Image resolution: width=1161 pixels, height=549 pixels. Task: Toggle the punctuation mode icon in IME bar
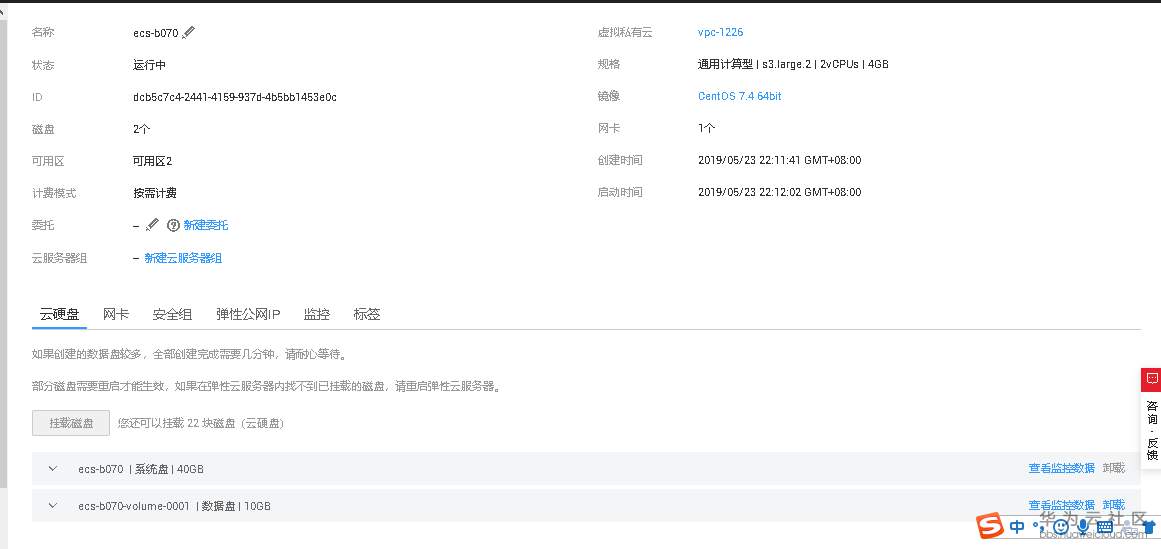(x=1038, y=527)
